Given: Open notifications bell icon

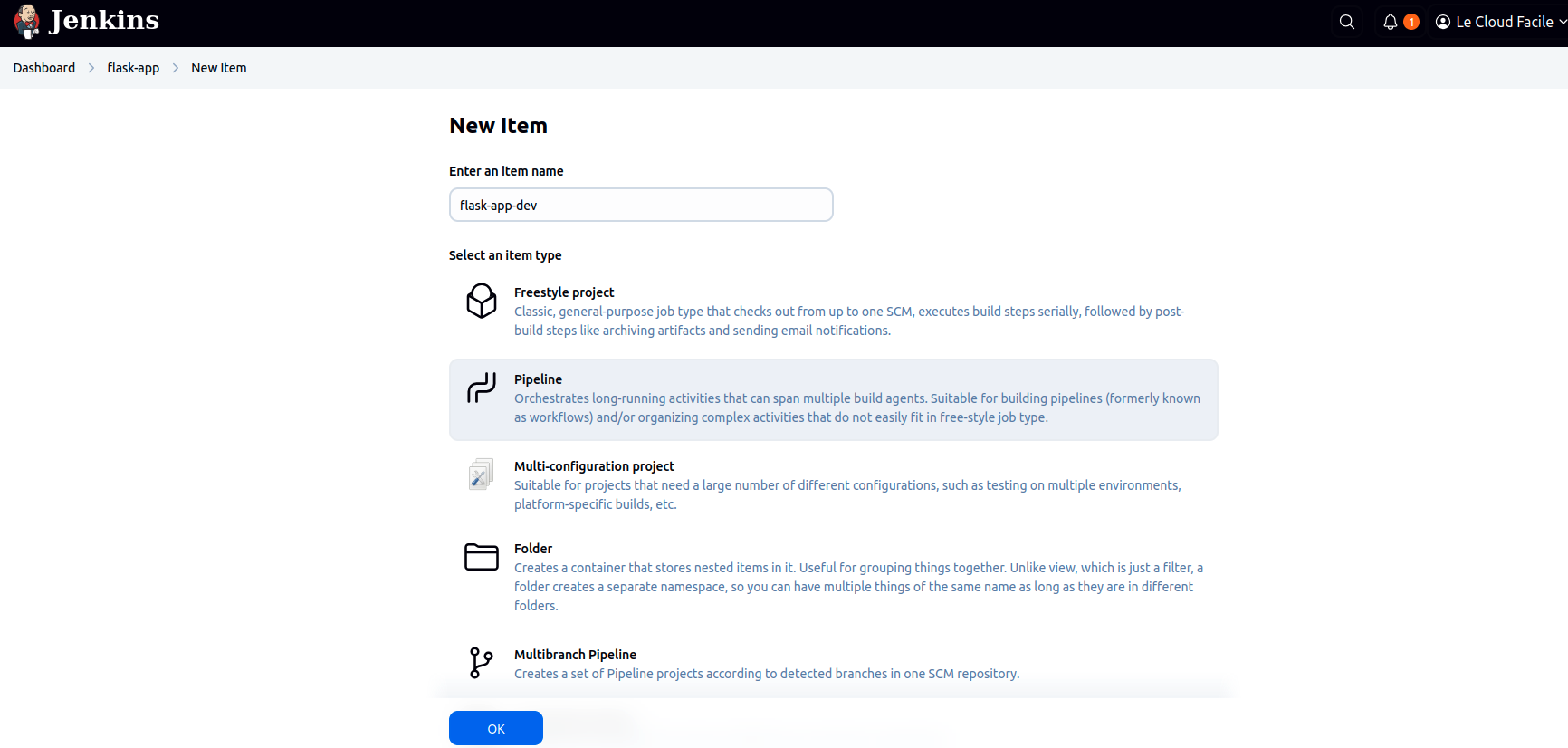Looking at the screenshot, I should tap(1390, 22).
